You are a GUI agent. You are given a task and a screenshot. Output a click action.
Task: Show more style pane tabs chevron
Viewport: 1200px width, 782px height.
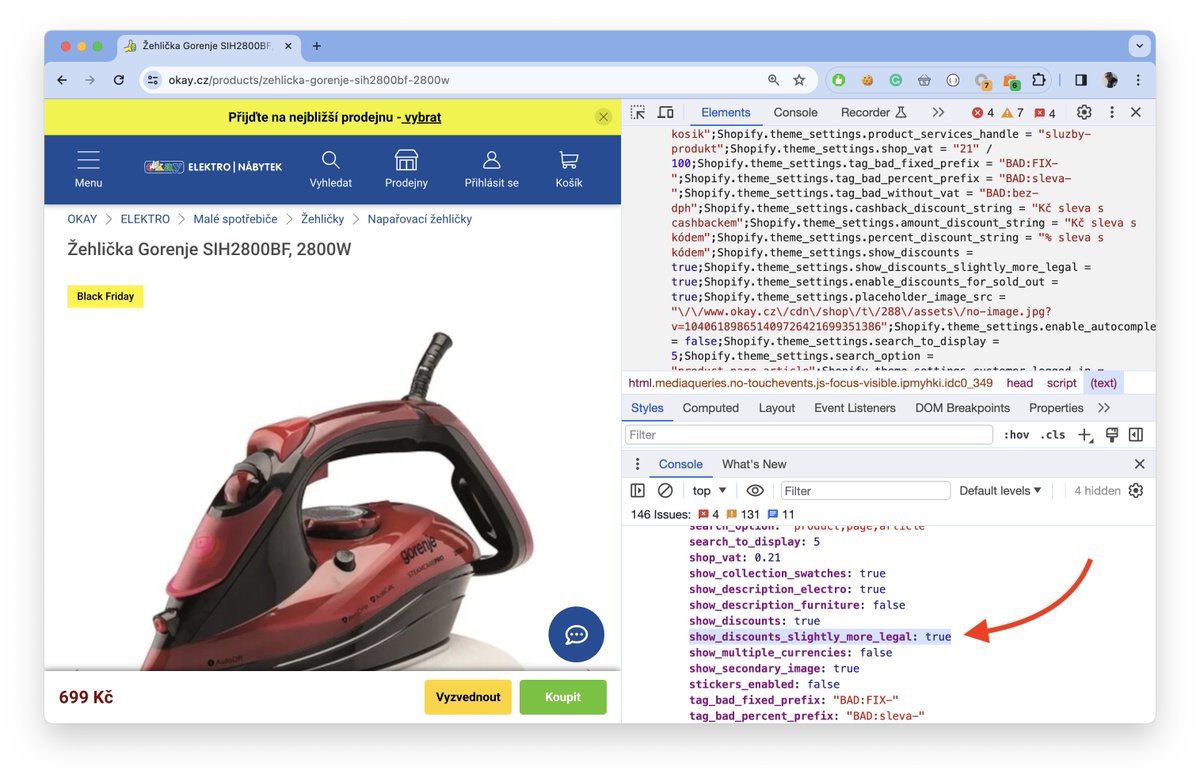point(1104,408)
